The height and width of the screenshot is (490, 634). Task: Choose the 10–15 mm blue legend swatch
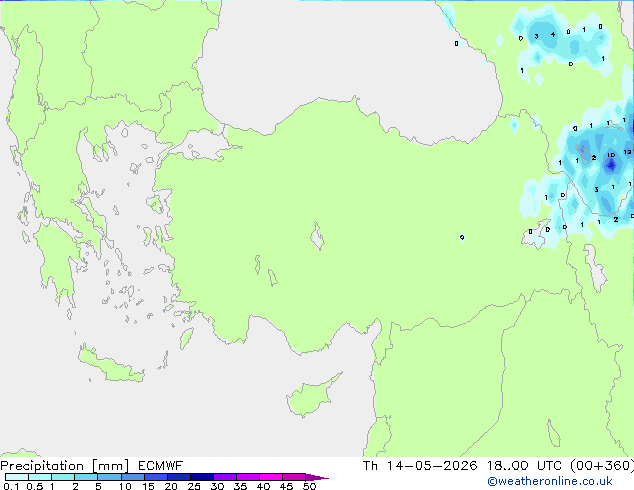point(132,477)
